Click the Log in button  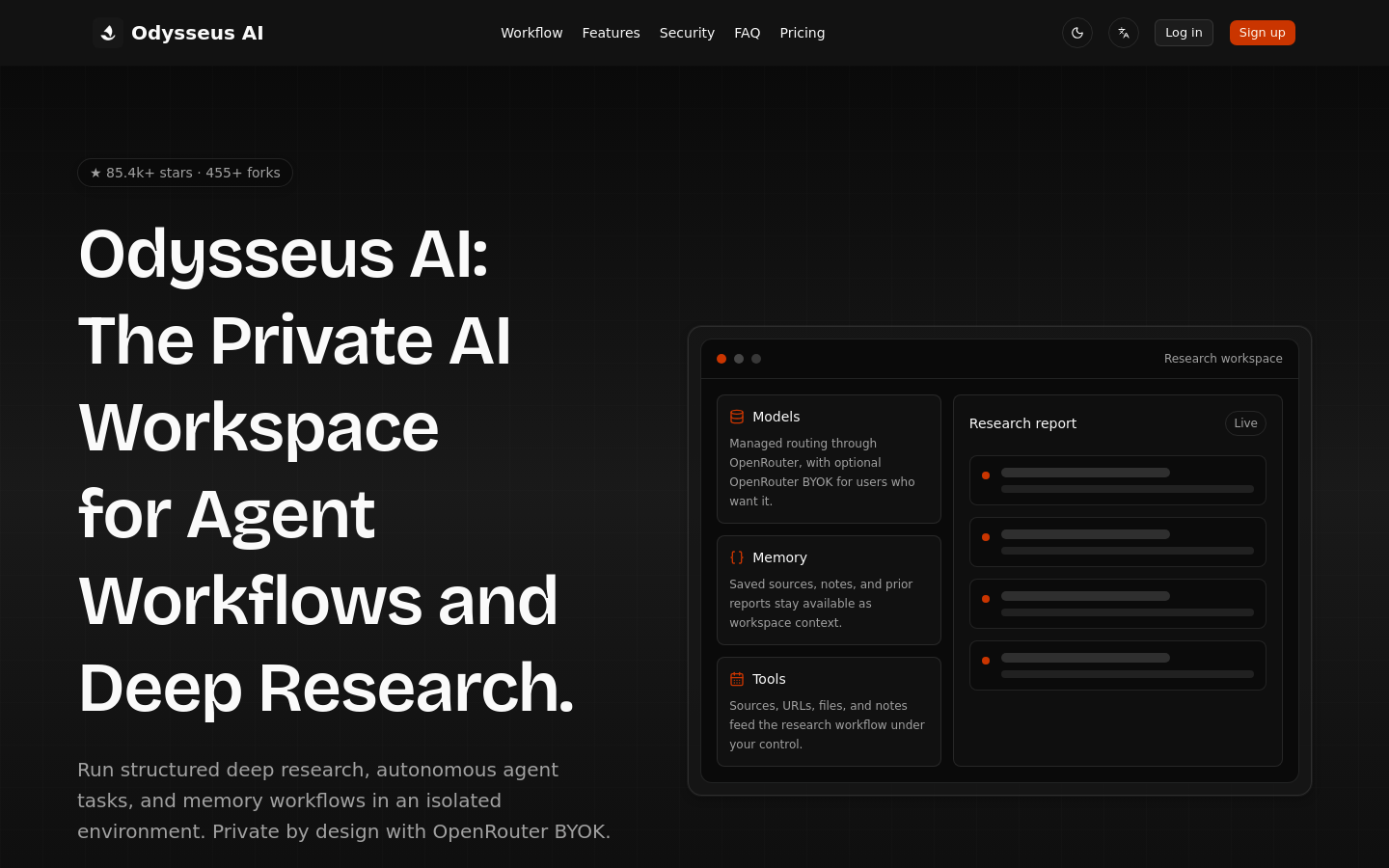click(x=1184, y=33)
